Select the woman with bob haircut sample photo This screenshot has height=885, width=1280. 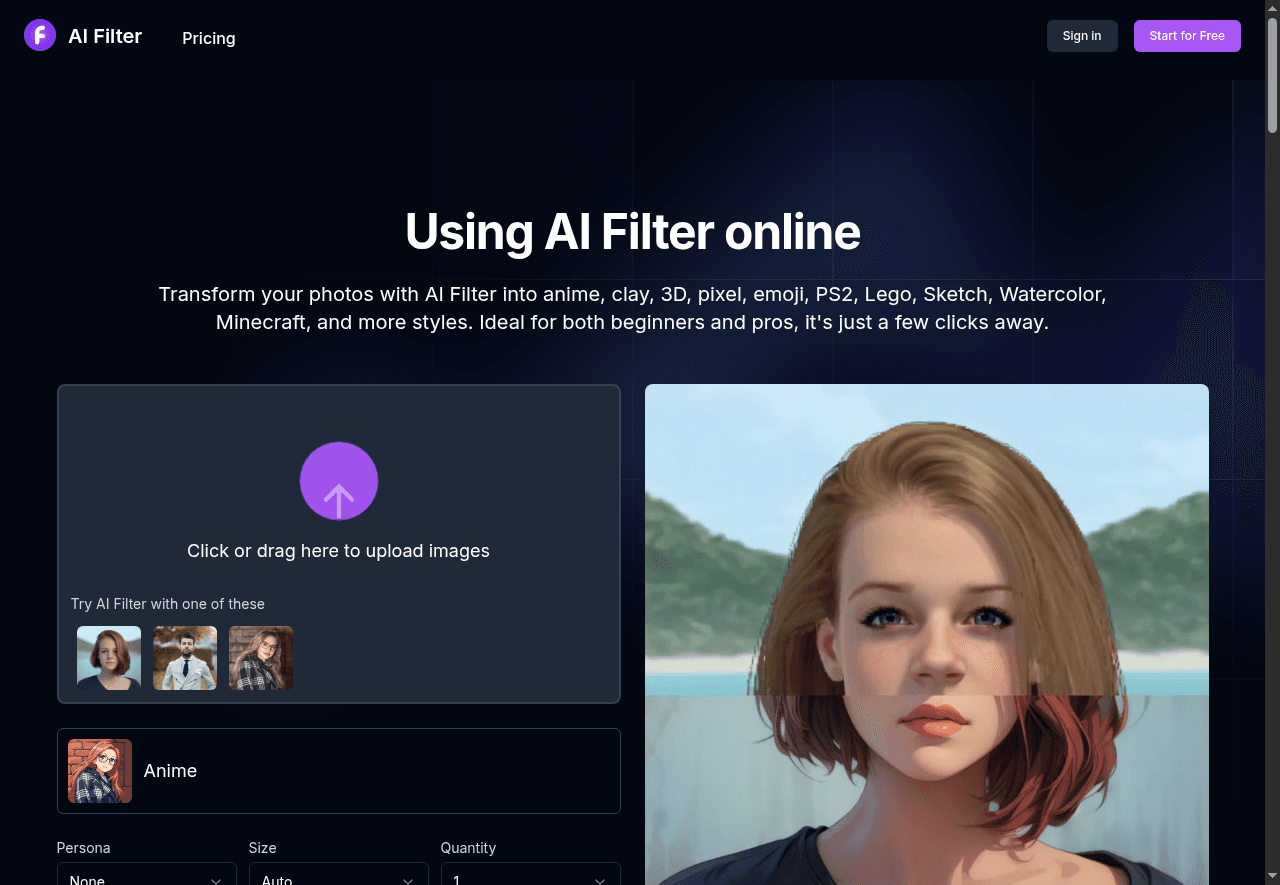(108, 658)
